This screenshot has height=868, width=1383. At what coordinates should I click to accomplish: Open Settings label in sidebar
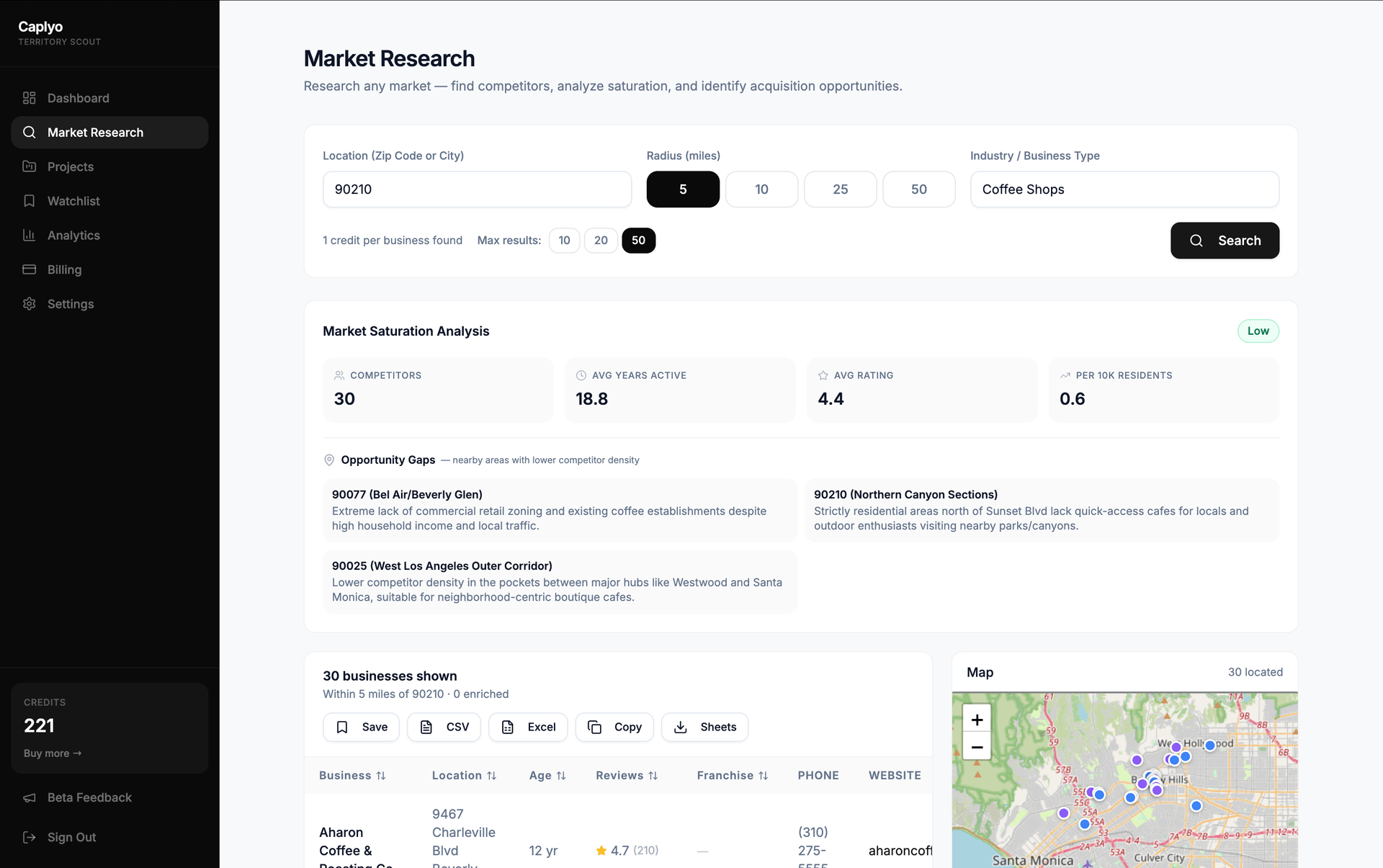[71, 304]
